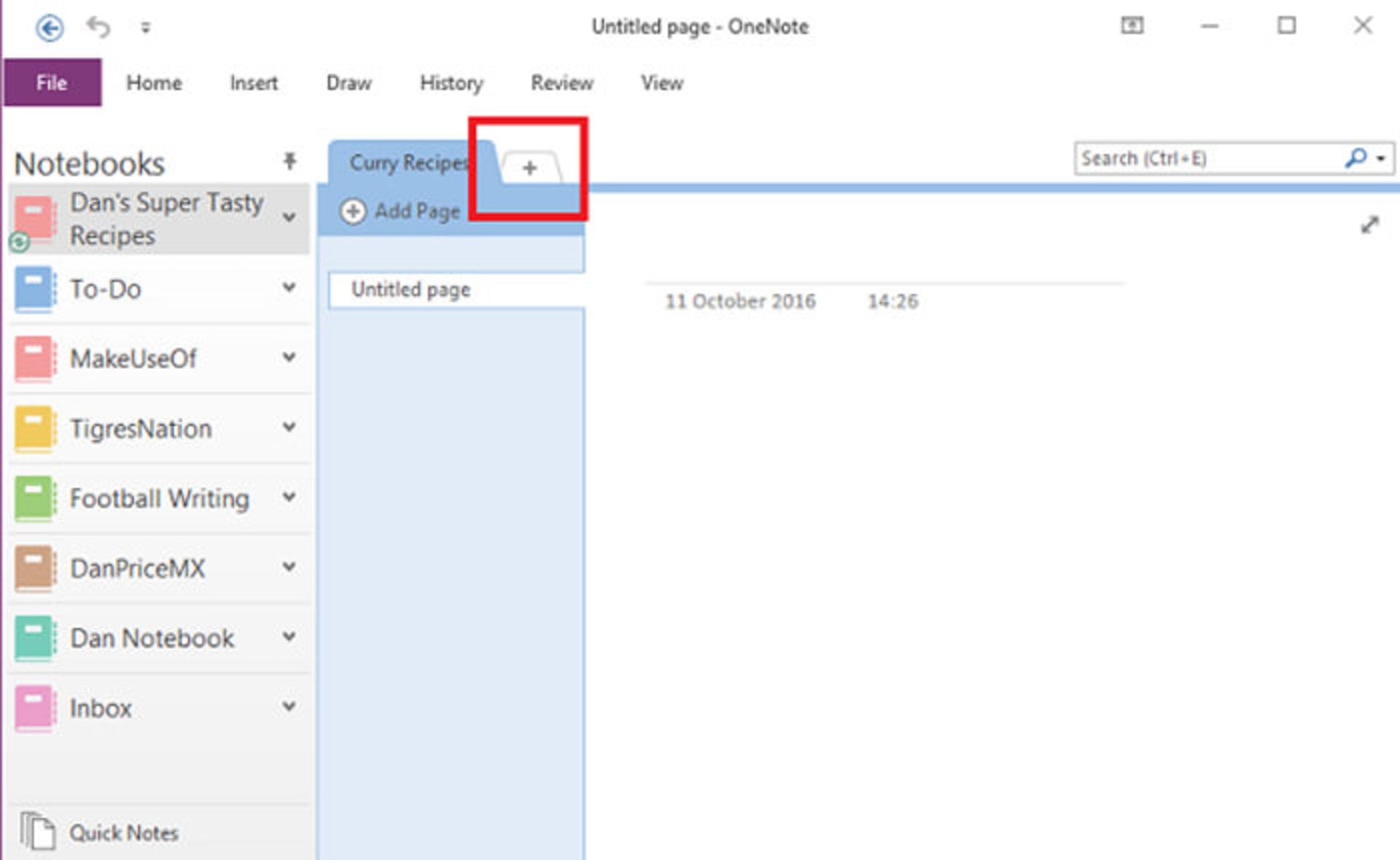Click the Back arrow icon

pyautogui.click(x=50, y=28)
